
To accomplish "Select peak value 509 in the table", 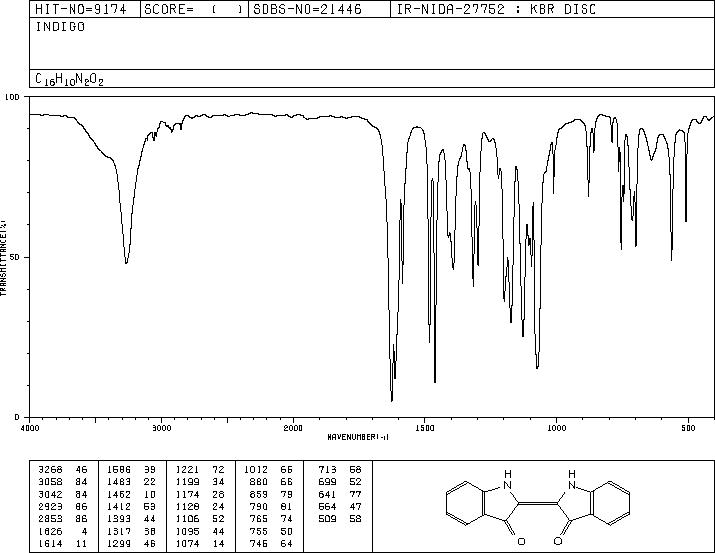I will coord(327,519).
